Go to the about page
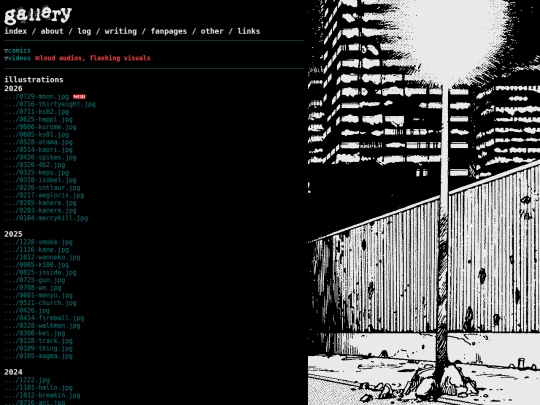Screen dimensions: 540x405 click(x=52, y=31)
